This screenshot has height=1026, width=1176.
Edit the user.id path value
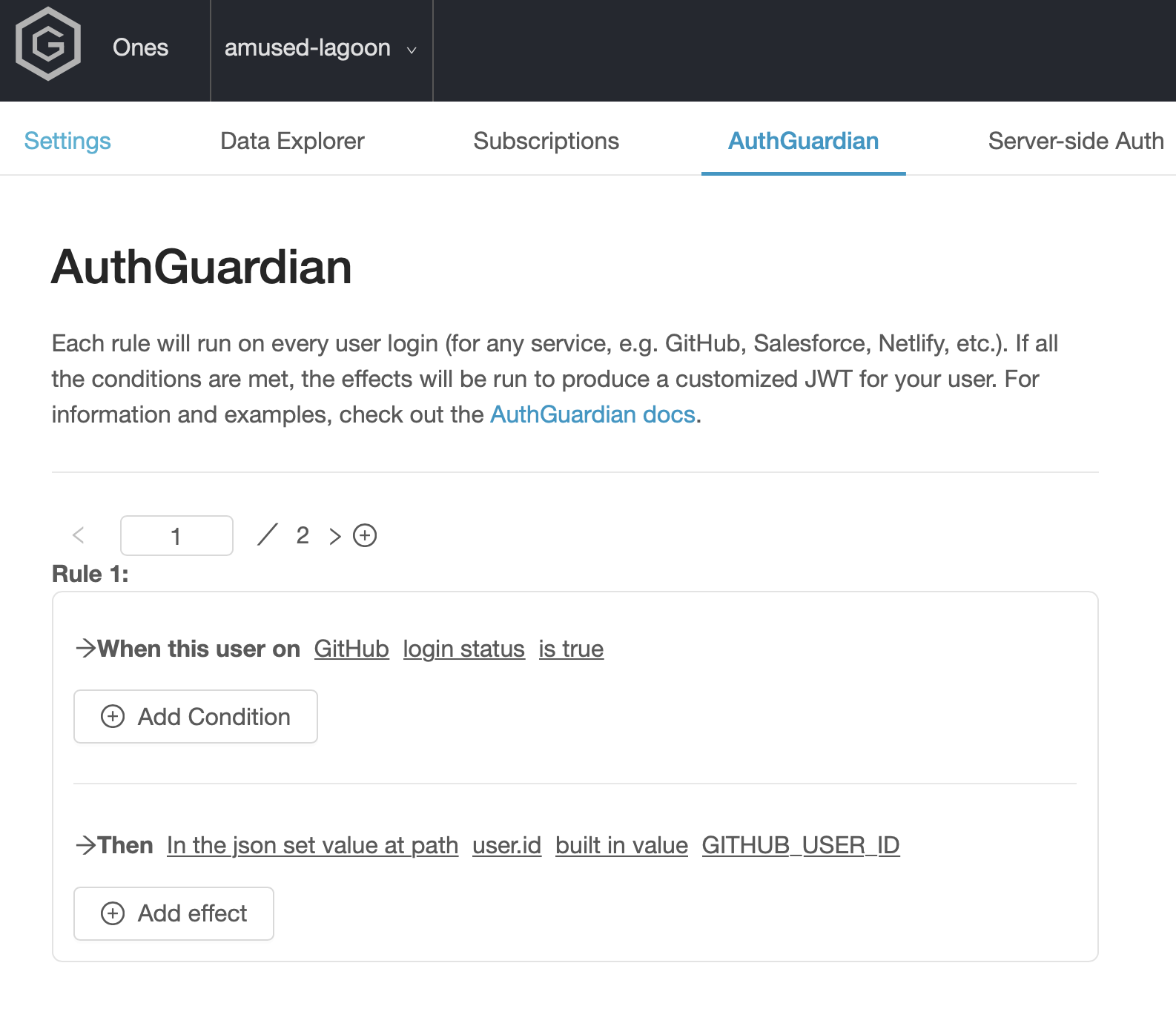pos(507,845)
